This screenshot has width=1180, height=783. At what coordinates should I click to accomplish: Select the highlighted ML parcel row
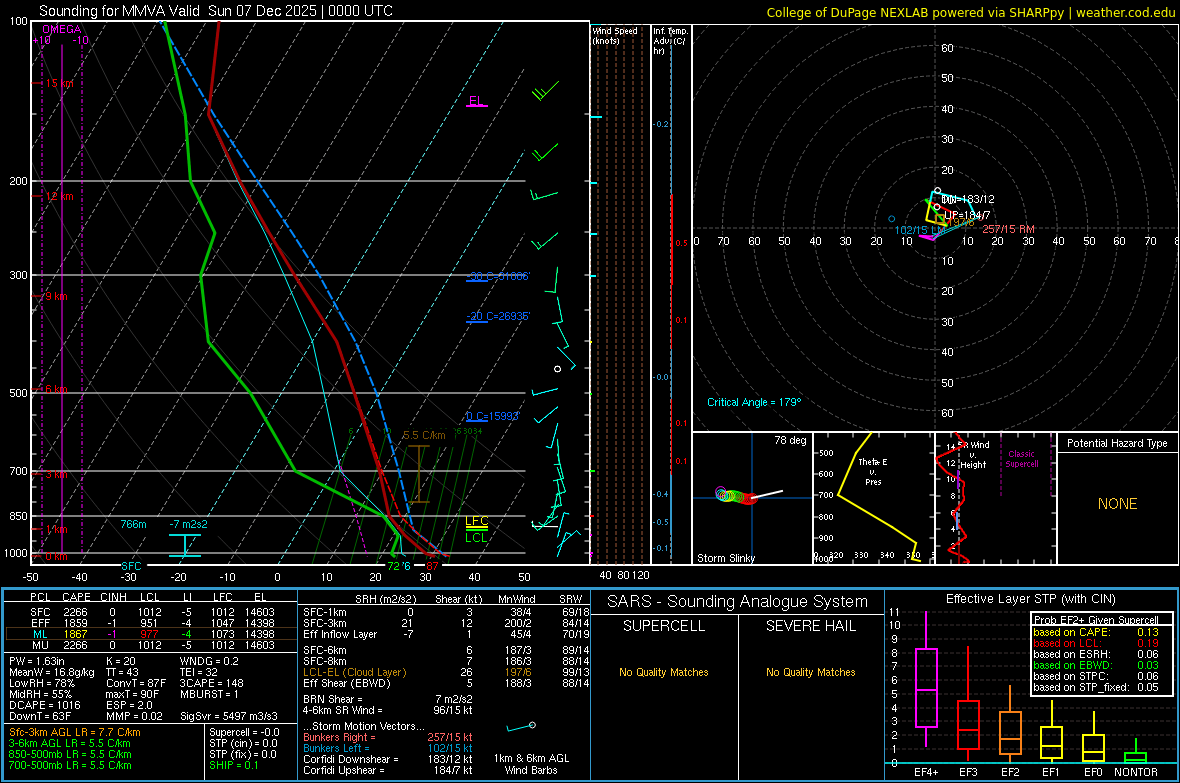click(x=151, y=634)
